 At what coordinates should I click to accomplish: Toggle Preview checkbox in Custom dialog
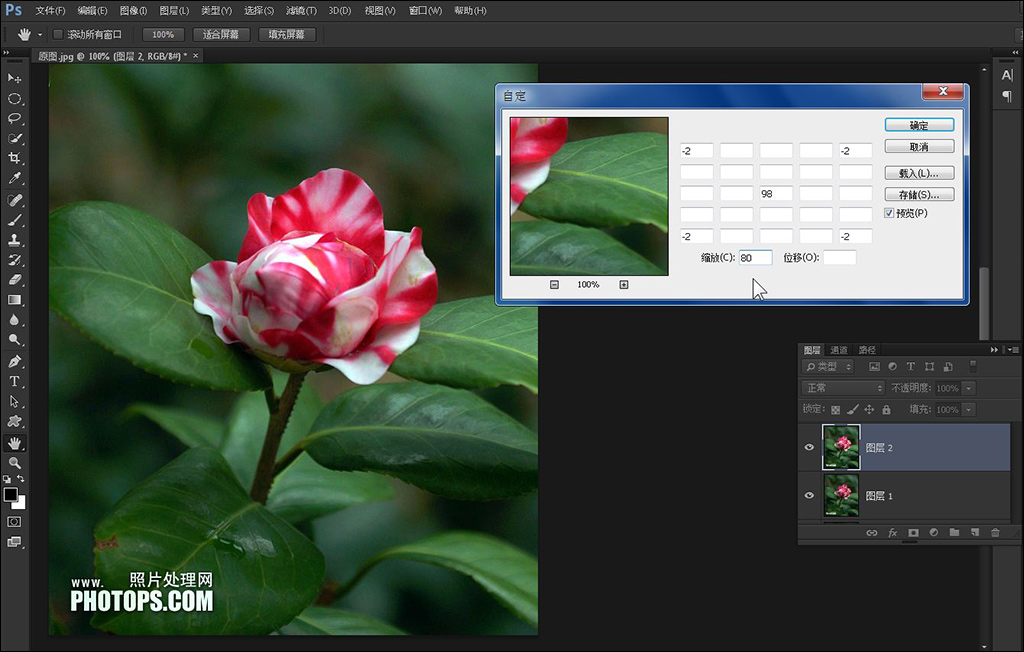point(889,213)
